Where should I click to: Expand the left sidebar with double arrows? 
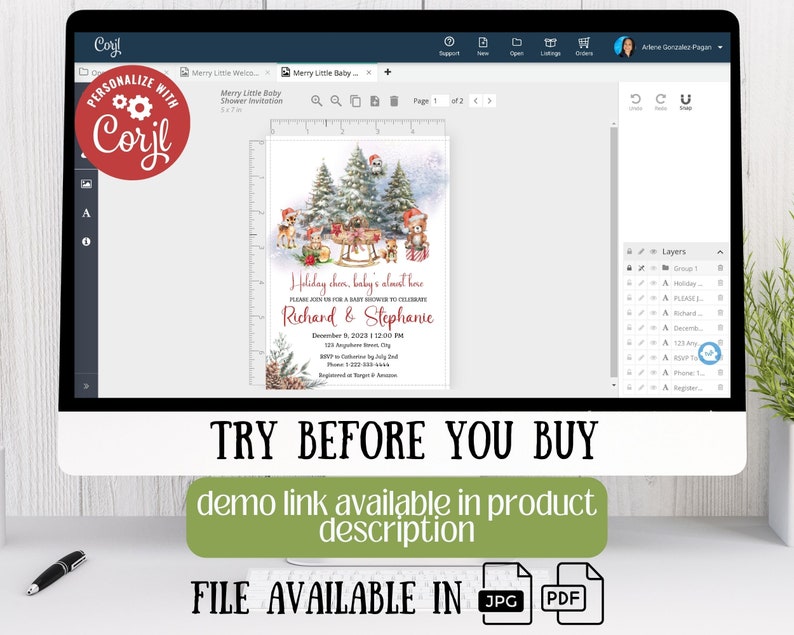click(86, 386)
